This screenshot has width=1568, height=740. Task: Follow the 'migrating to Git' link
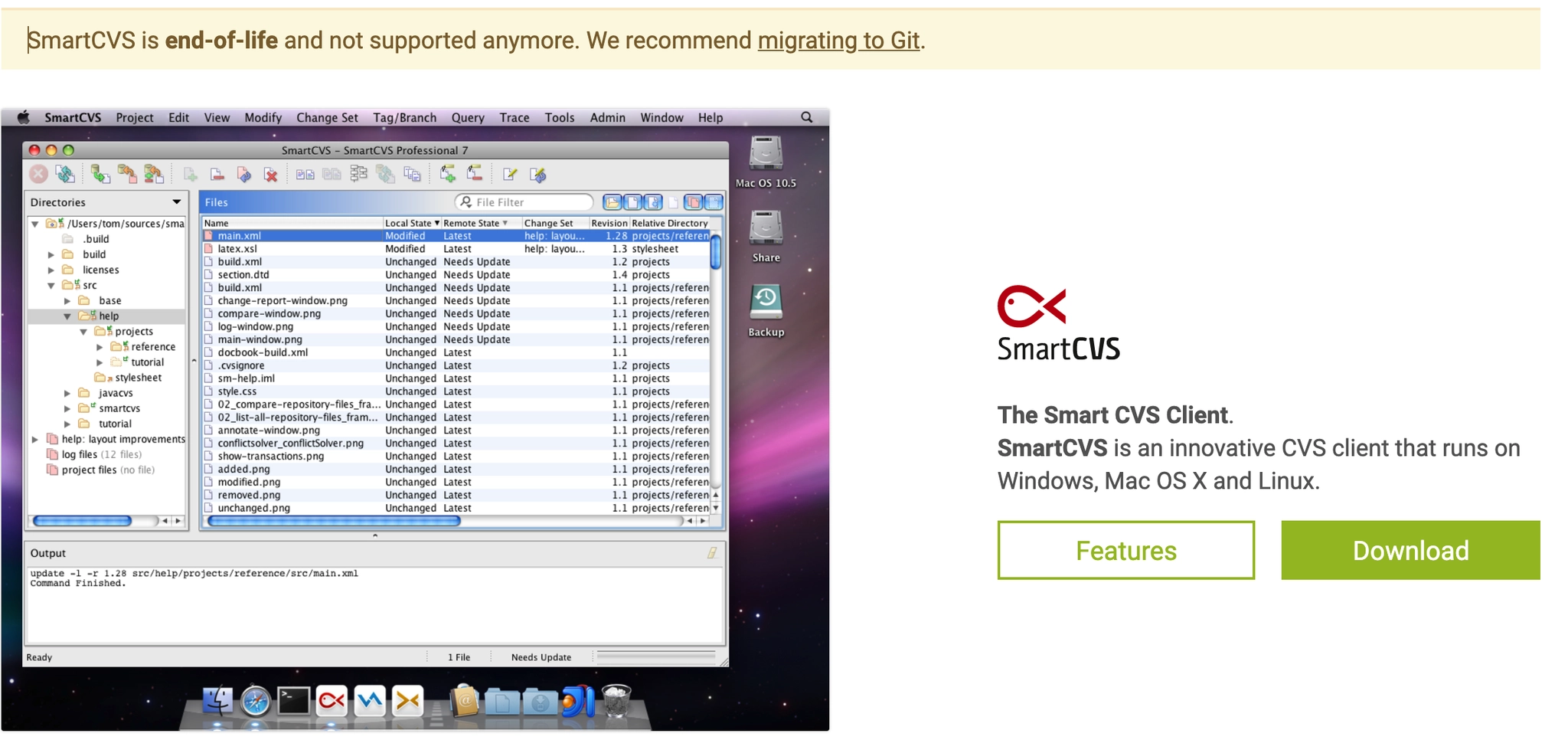coord(838,40)
